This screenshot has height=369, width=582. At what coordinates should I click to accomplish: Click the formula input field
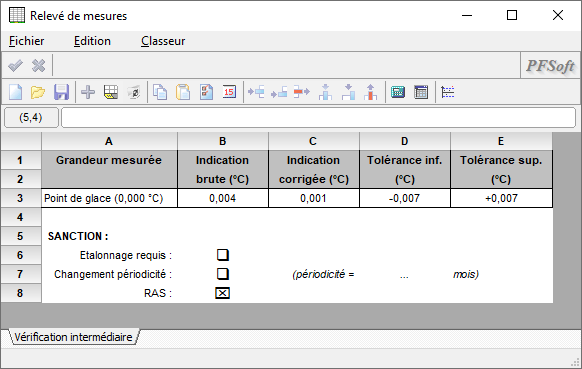(x=318, y=118)
